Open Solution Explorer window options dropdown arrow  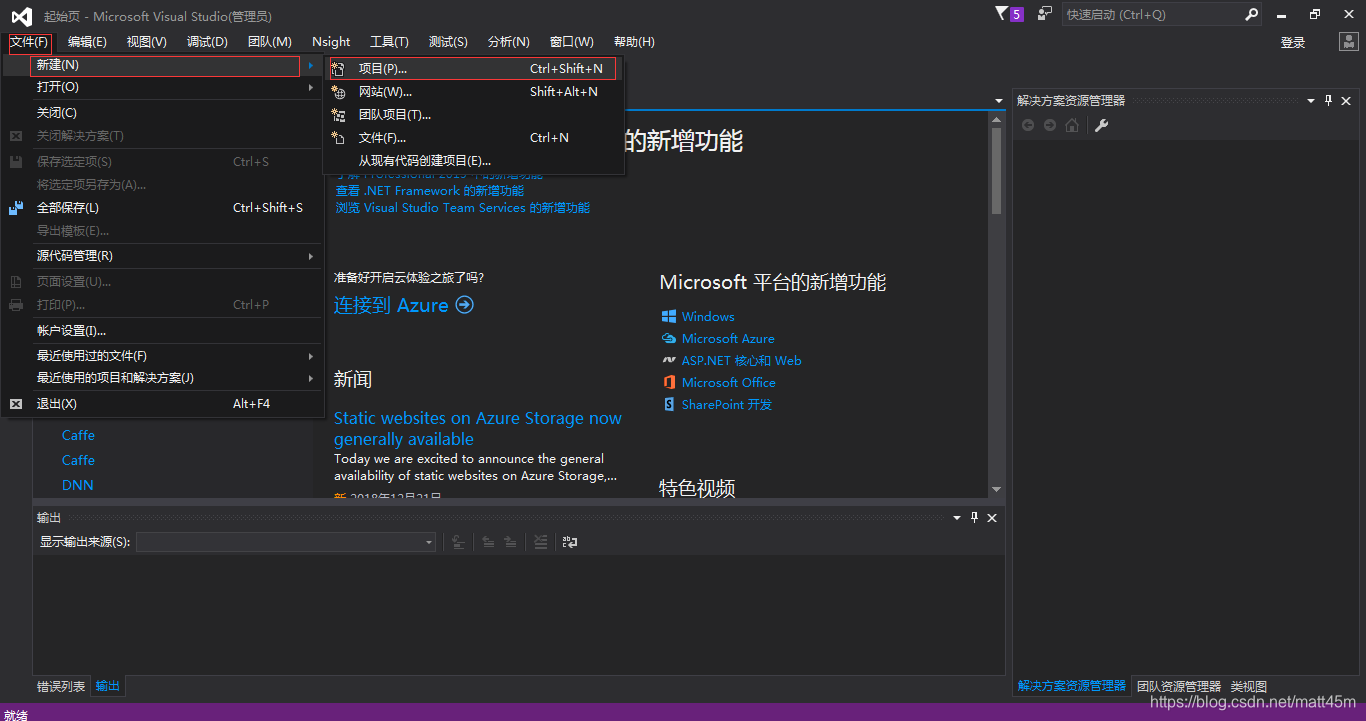[1311, 100]
